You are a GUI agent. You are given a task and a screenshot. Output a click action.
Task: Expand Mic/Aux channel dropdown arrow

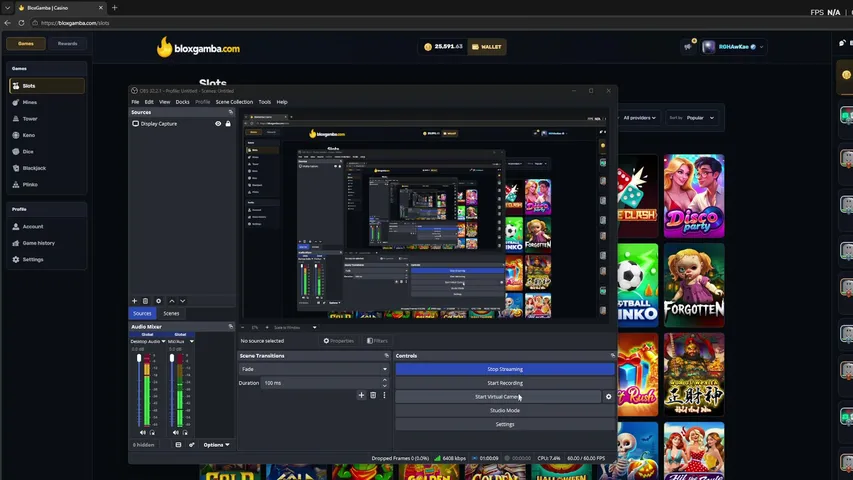pos(191,341)
